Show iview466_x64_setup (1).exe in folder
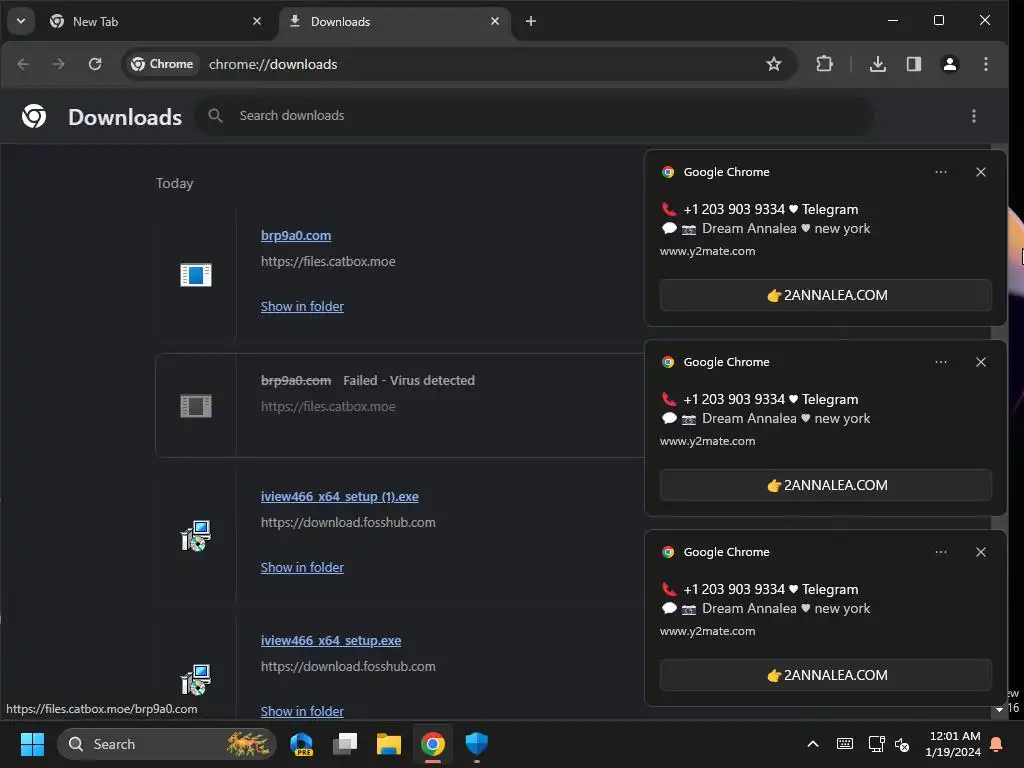The image size is (1024, 768). [302, 568]
